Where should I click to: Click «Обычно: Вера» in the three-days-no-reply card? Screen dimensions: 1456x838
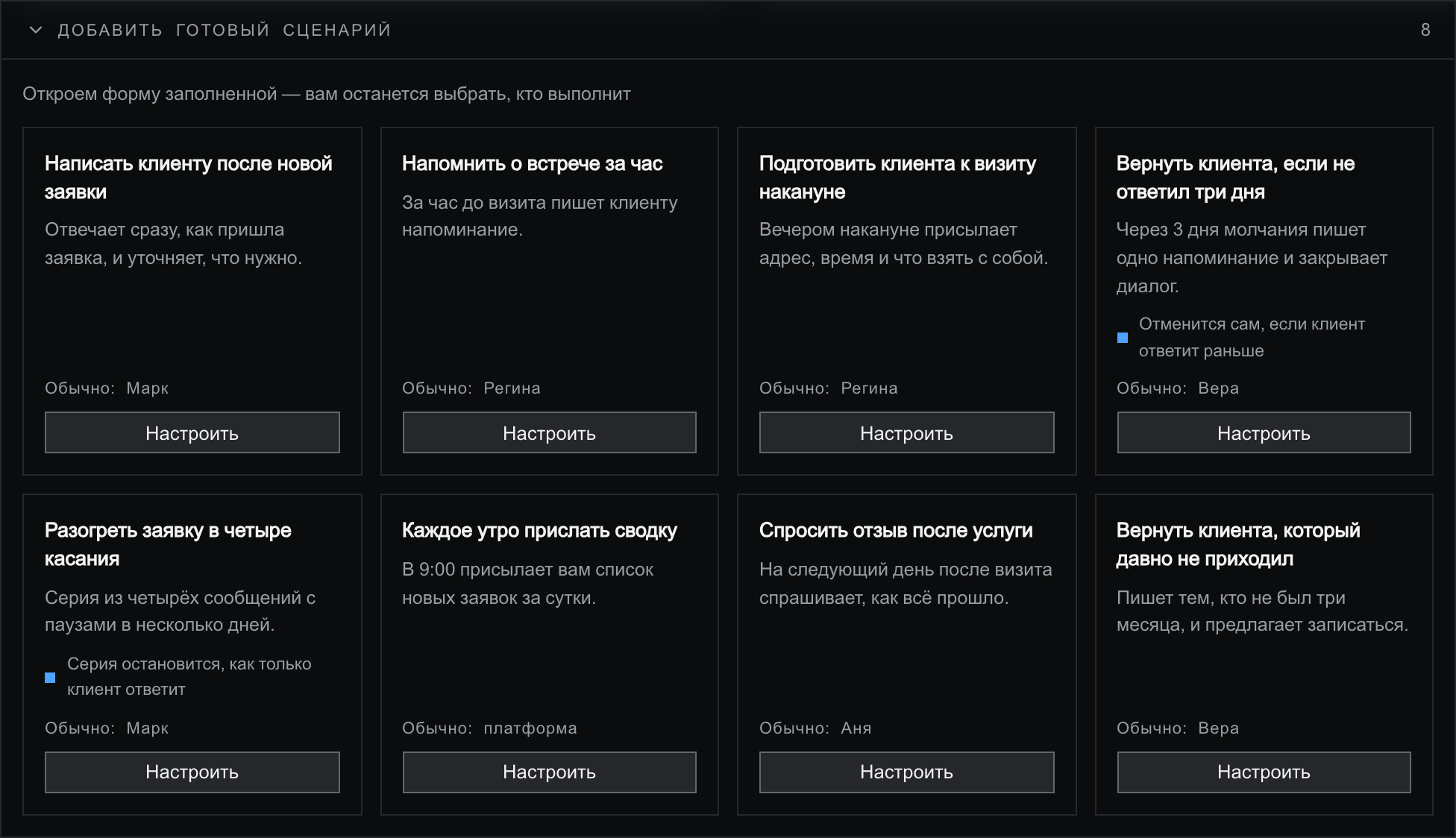(1178, 388)
